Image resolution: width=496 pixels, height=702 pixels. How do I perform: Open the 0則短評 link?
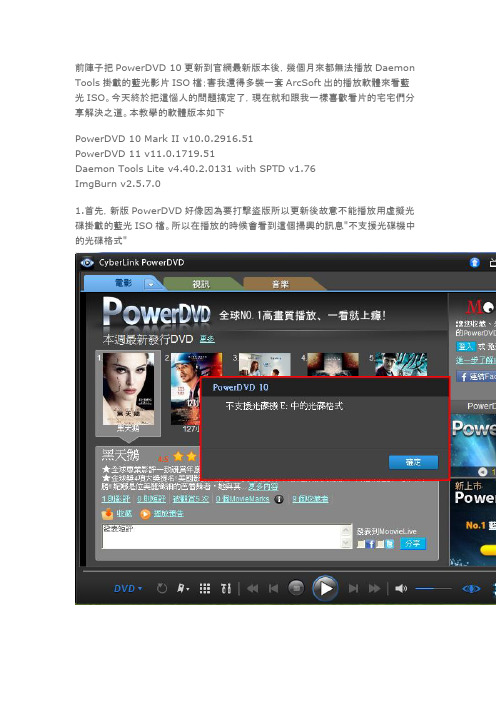(x=151, y=499)
